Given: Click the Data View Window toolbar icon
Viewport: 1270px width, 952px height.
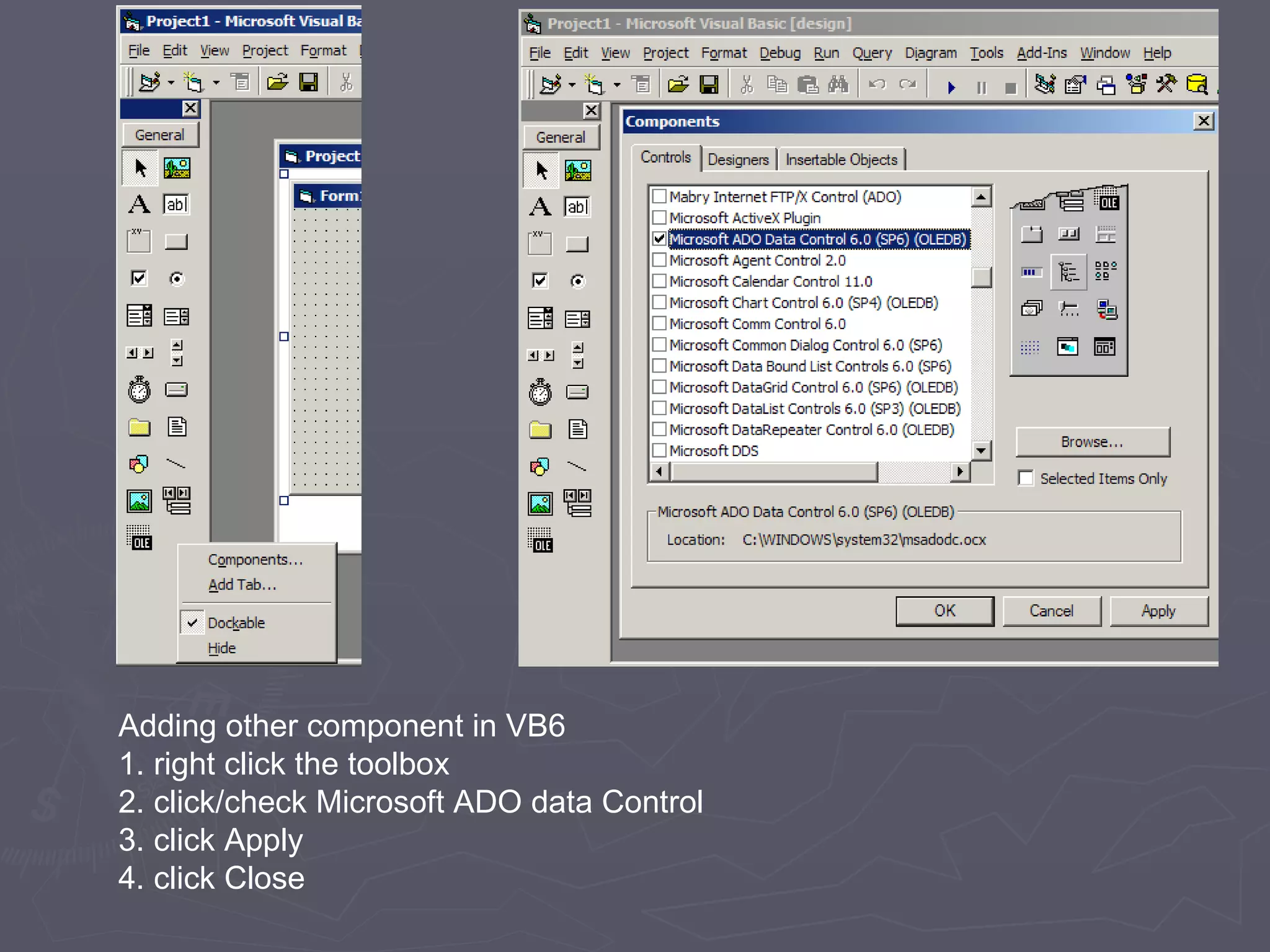Looking at the screenshot, I should pos(1197,84).
